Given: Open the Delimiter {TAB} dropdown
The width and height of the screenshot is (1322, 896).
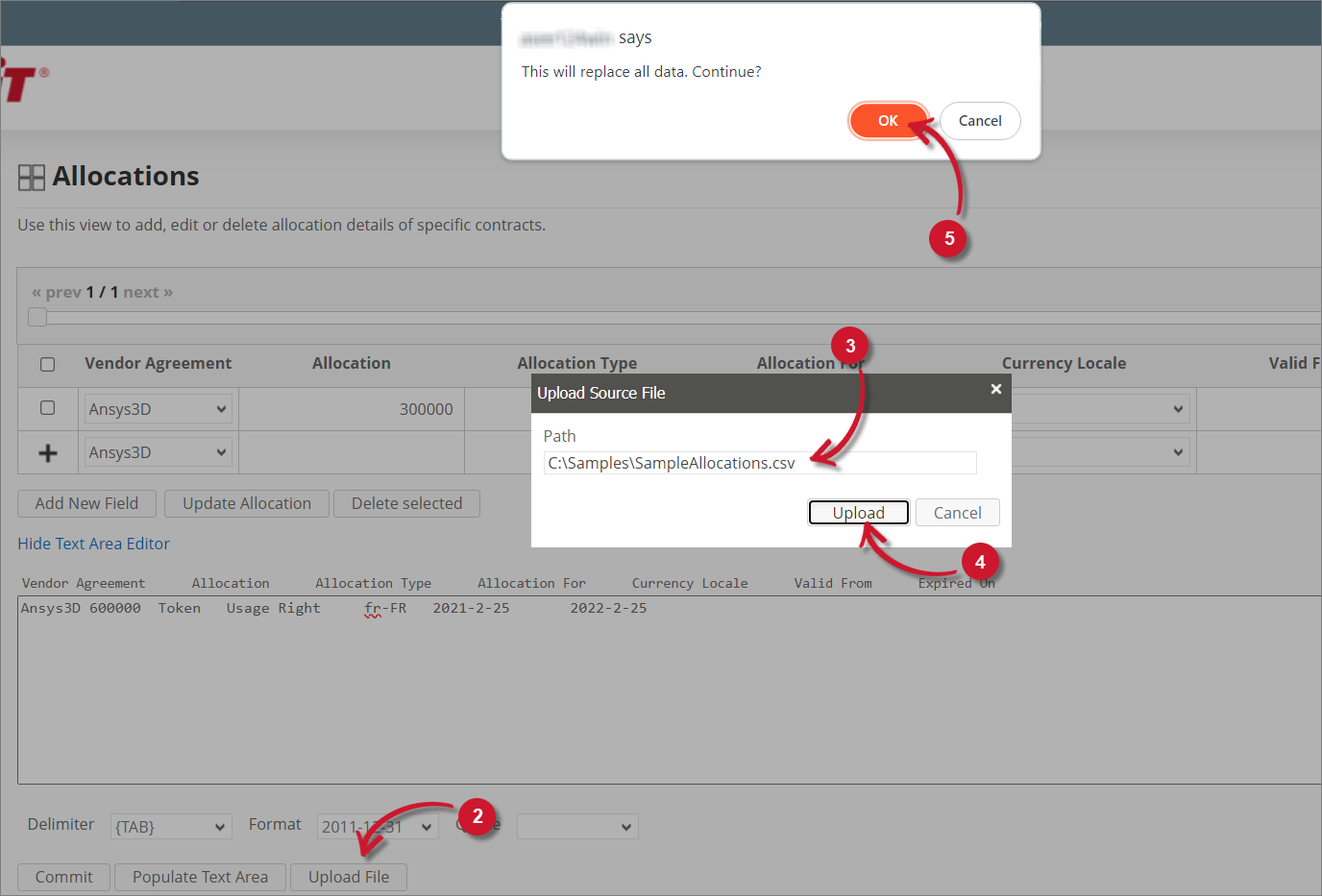Looking at the screenshot, I should tap(170, 826).
